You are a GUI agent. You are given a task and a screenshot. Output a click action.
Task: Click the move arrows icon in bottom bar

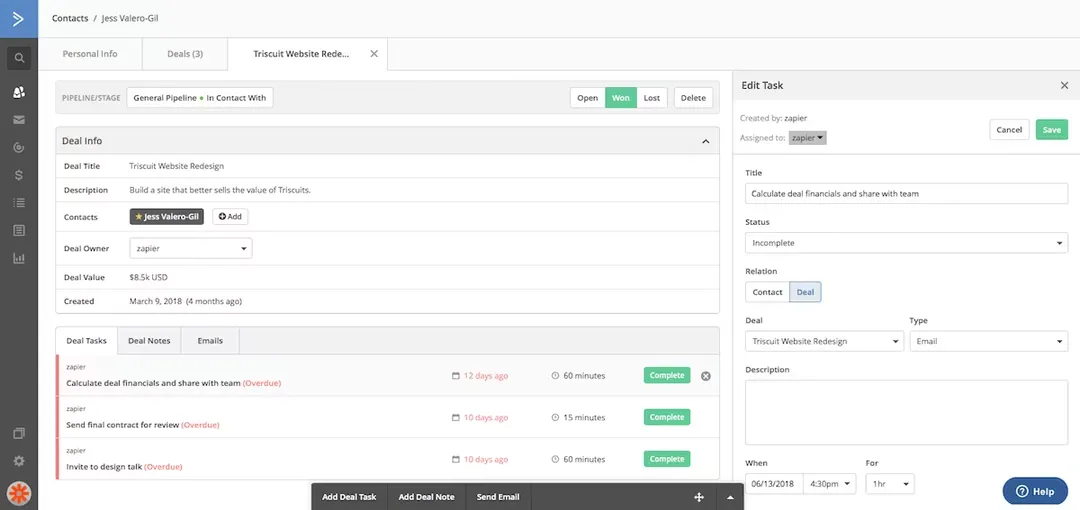tap(699, 497)
